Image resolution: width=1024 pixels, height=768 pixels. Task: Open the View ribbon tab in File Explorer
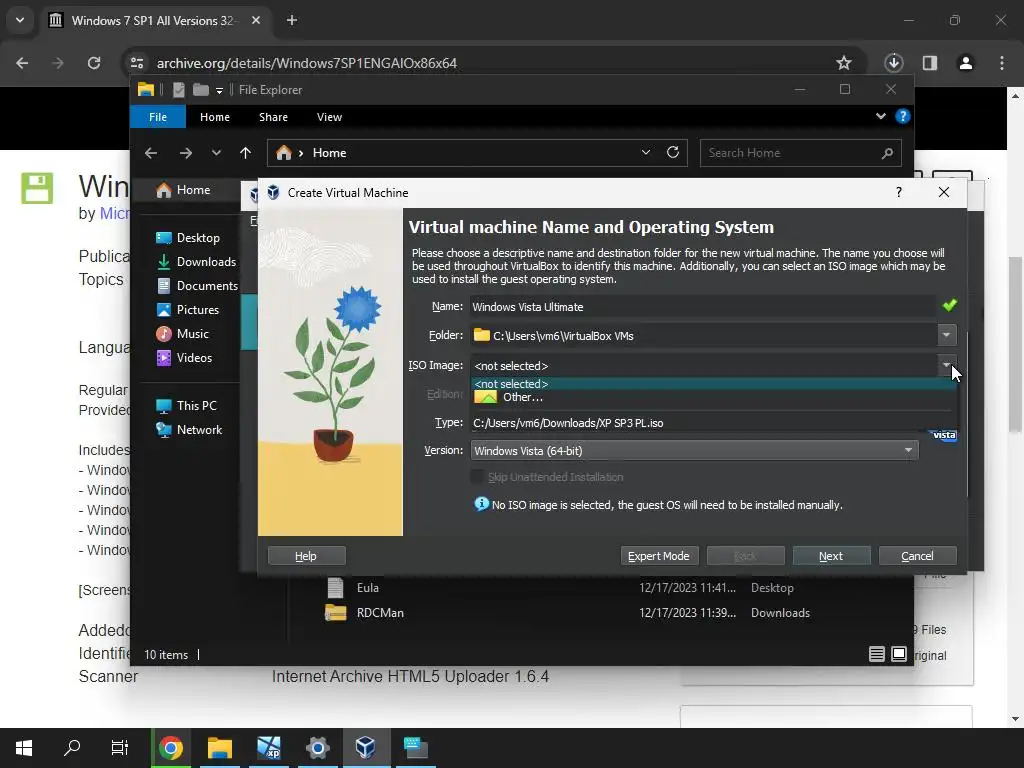pyautogui.click(x=329, y=117)
